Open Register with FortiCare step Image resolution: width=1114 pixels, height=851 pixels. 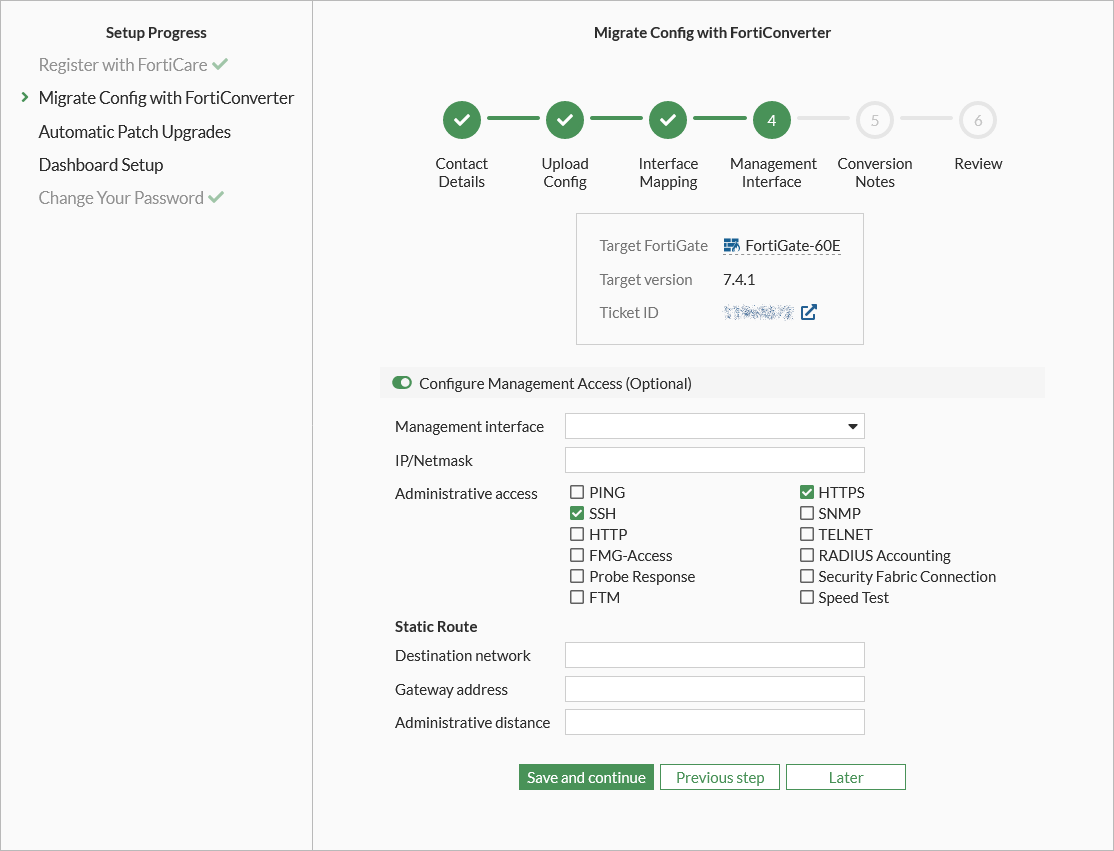pyautogui.click(x=122, y=65)
